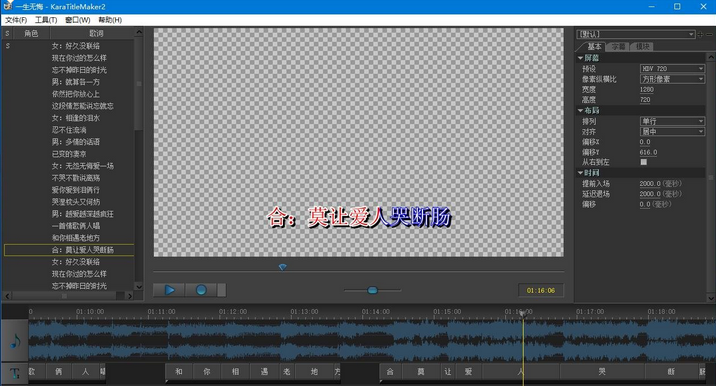The image size is (716, 386).
Task: Click the right arrow of the lyric list horizontal scrollbar
Action: [x=130, y=296]
